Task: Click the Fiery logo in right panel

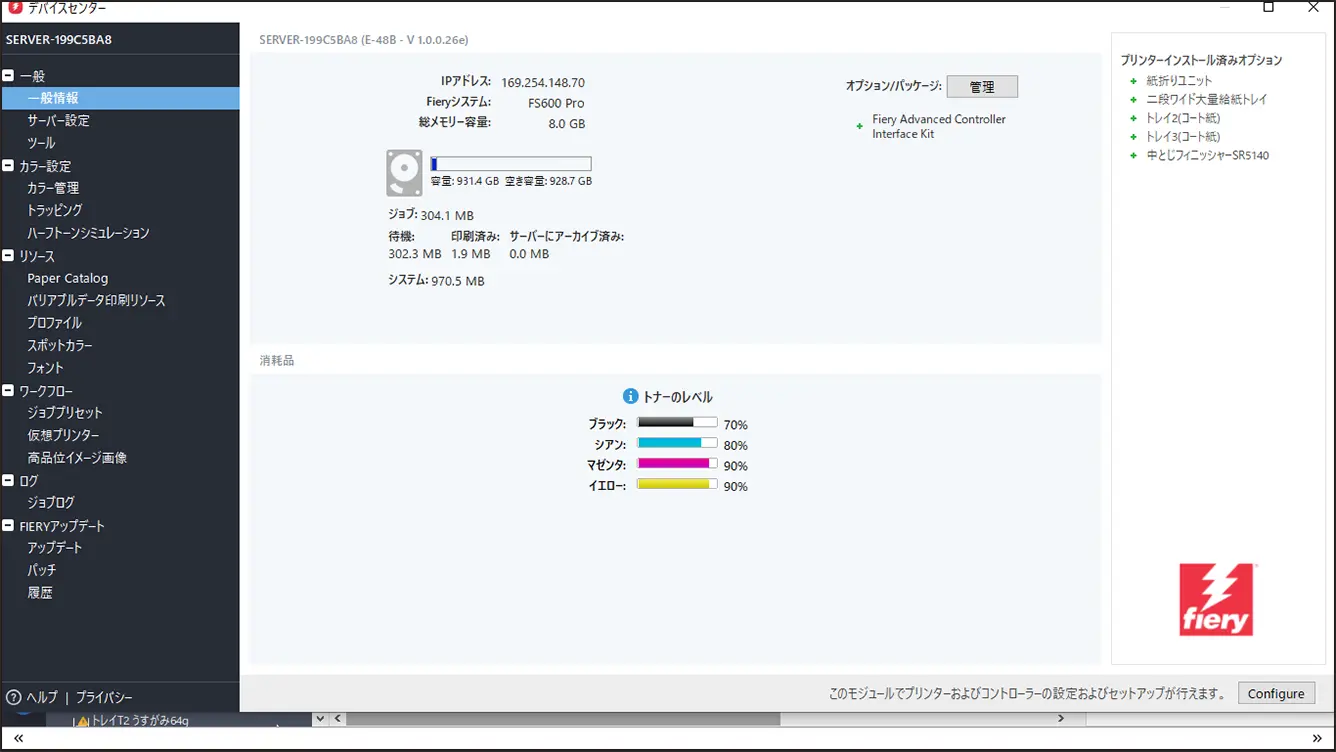Action: 1216,599
